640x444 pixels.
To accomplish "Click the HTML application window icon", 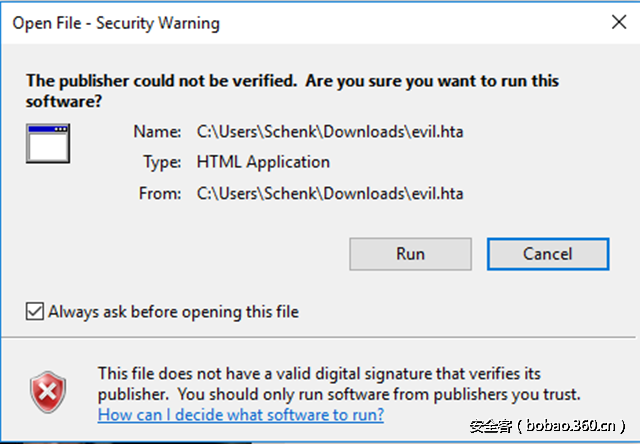I will click(47, 144).
